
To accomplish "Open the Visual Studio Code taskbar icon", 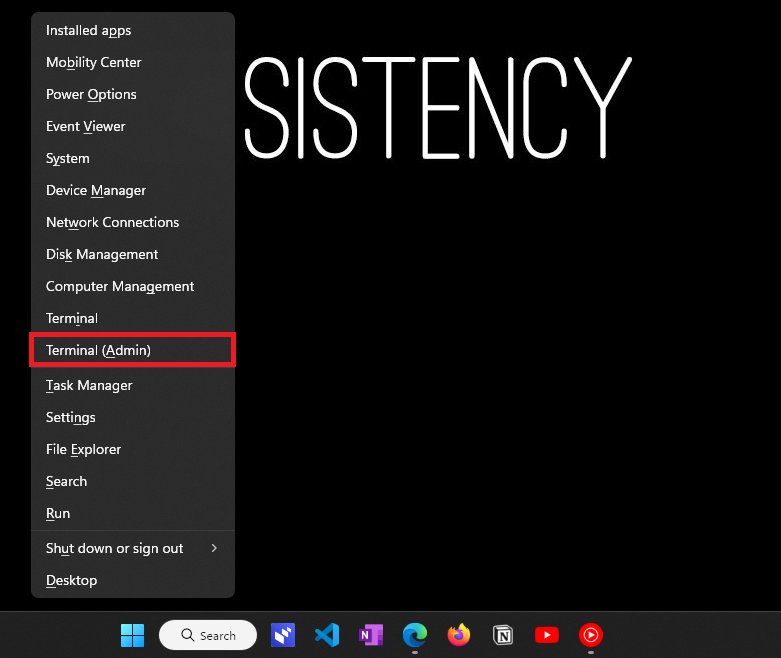I will click(x=327, y=636).
